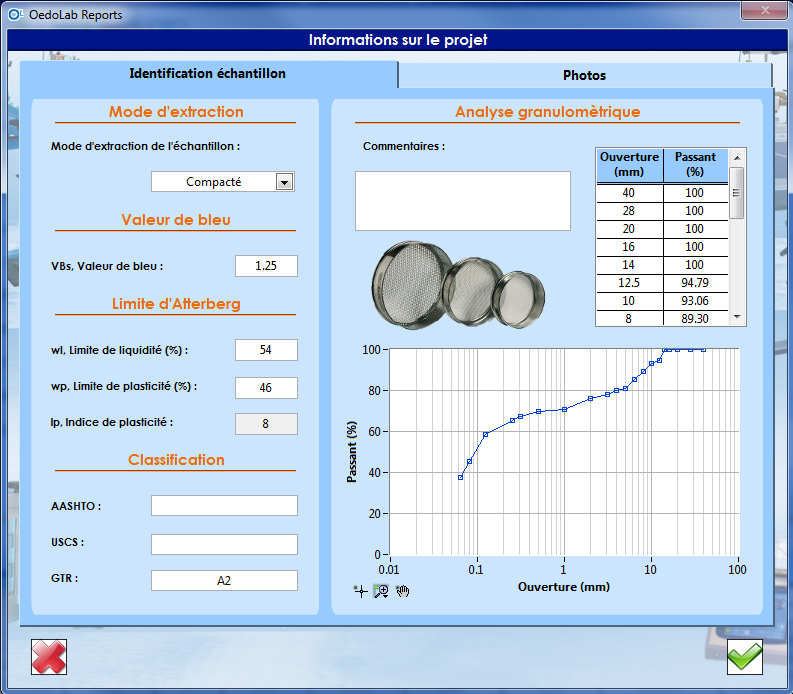
Task: Select the hand pan tool
Action: (402, 591)
